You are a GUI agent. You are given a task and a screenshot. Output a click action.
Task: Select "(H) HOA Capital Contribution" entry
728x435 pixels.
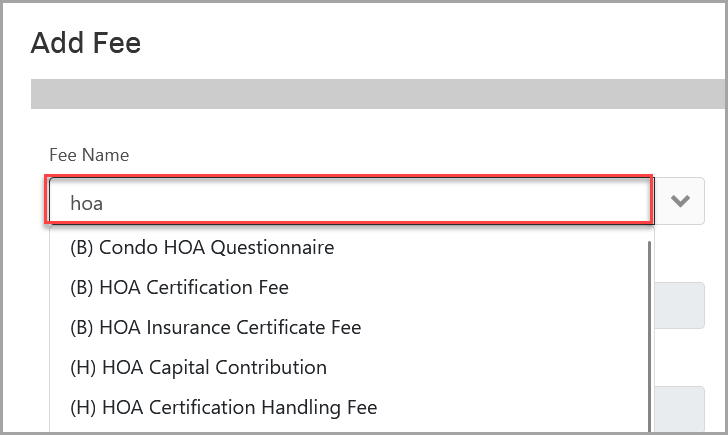(x=198, y=367)
